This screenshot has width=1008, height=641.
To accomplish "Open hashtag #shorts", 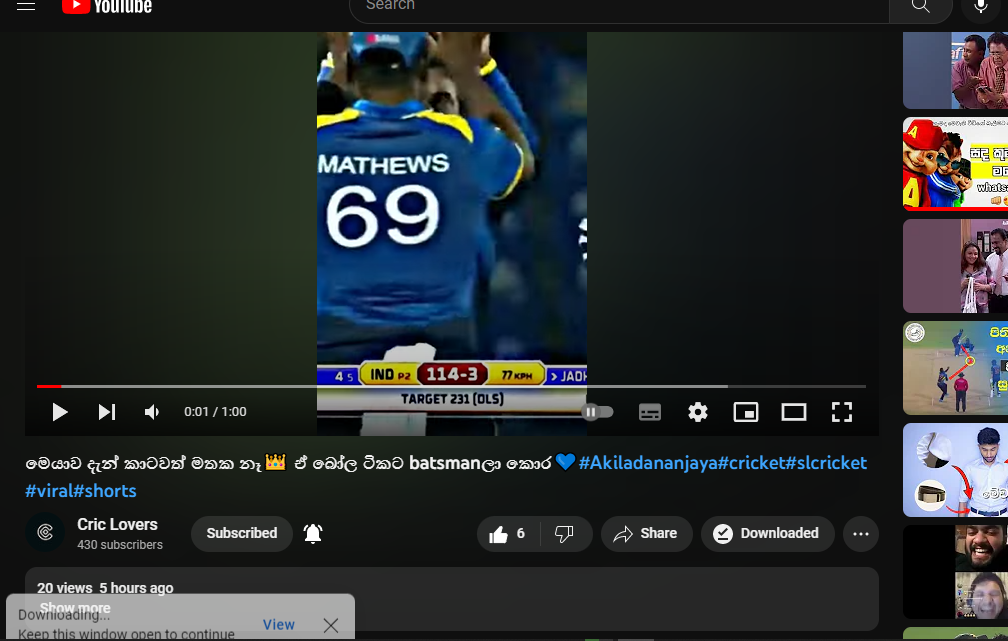I will (x=104, y=491).
